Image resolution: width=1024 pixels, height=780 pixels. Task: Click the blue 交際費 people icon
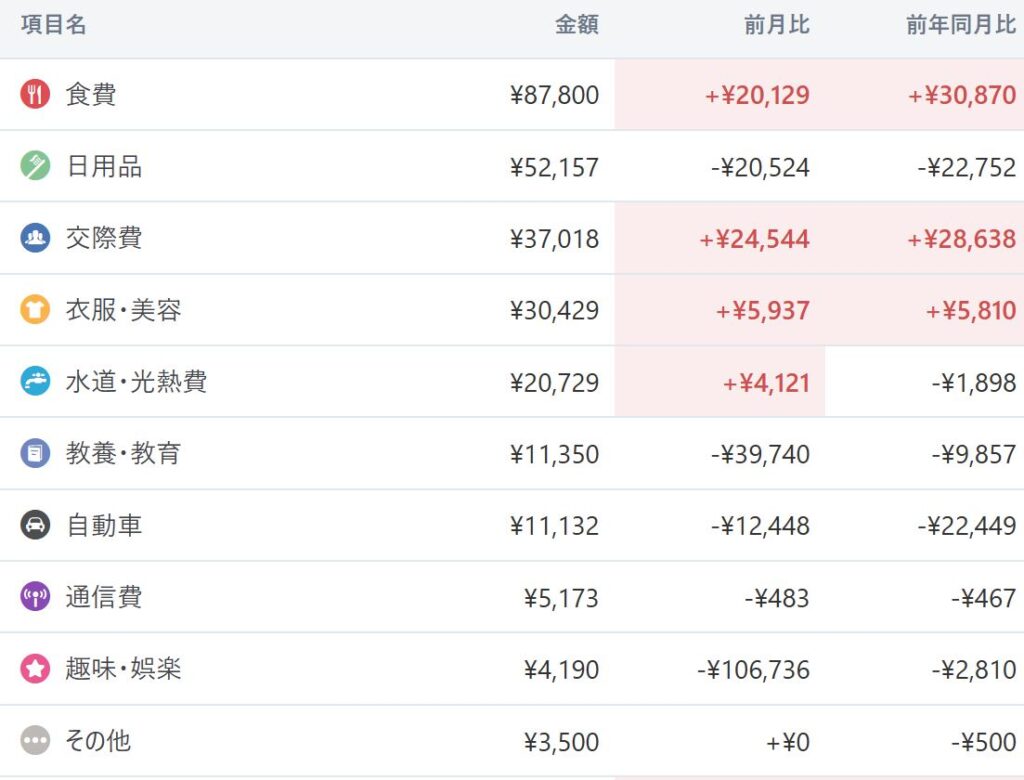[35, 238]
